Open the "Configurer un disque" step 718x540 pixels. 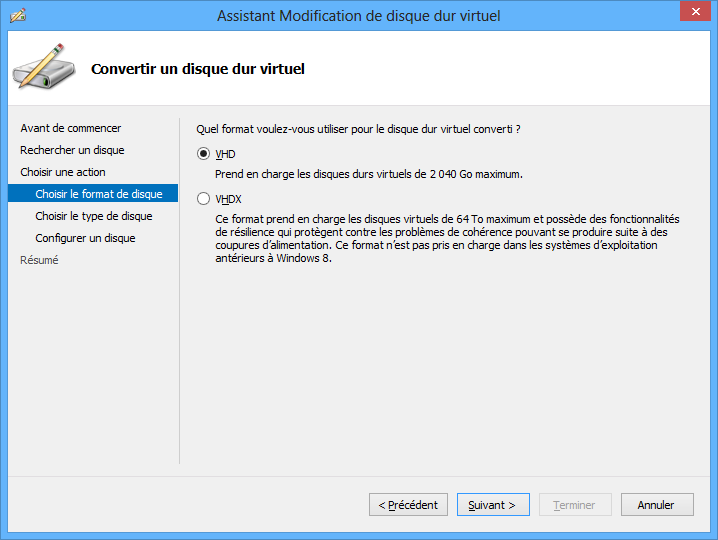85,238
